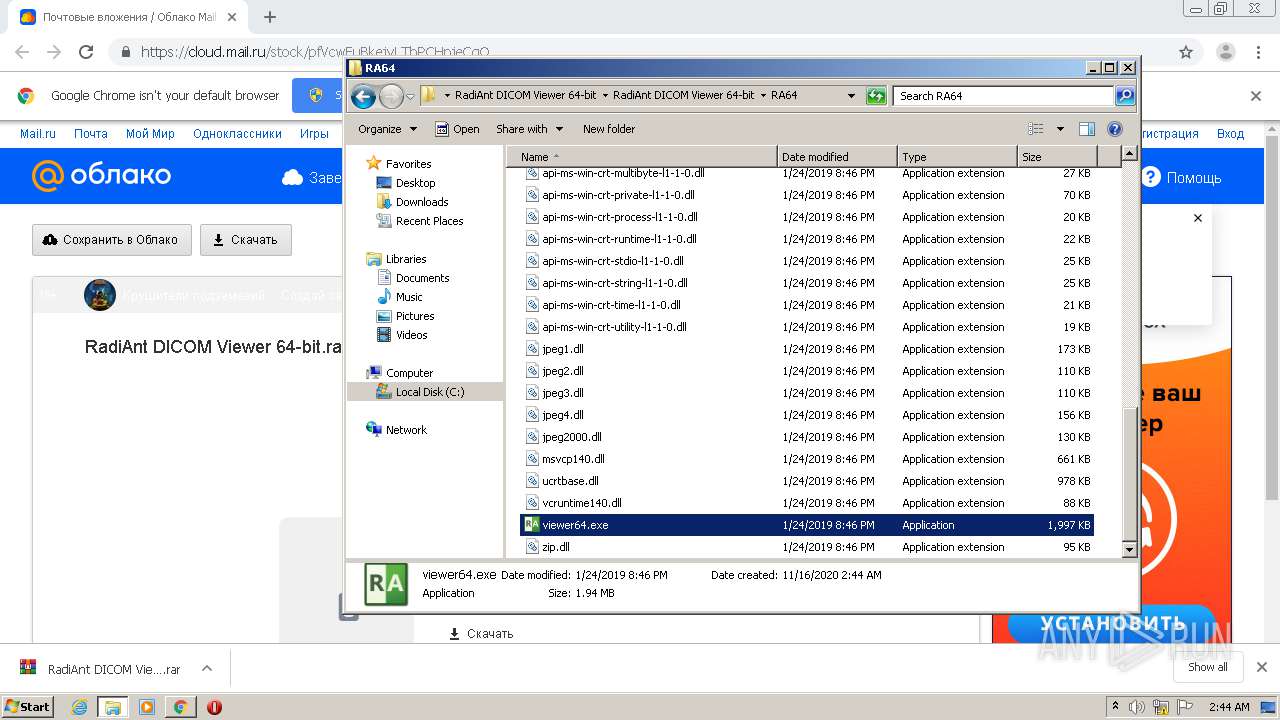
Task: Click Сохранить в Облако button
Action: [112, 240]
